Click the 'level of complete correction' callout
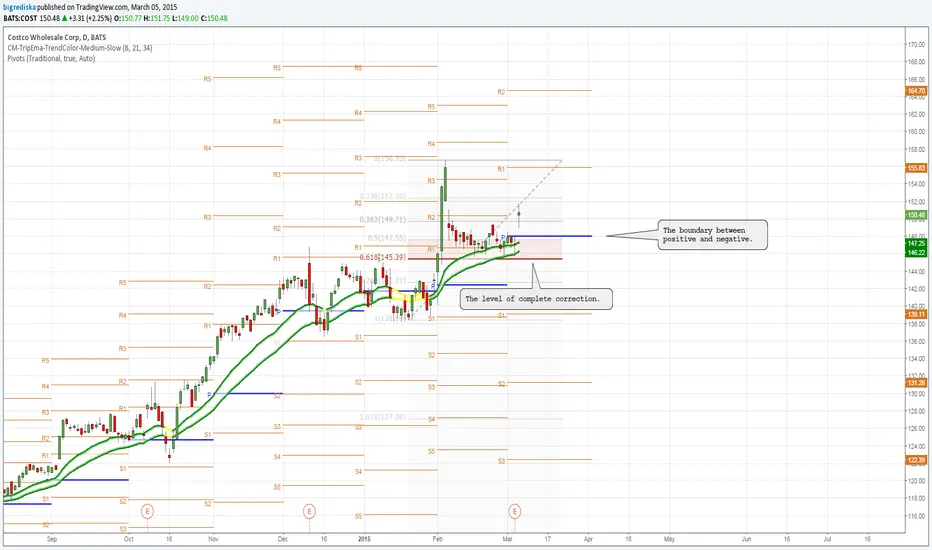Viewport: 932px width, 550px height. click(x=536, y=299)
